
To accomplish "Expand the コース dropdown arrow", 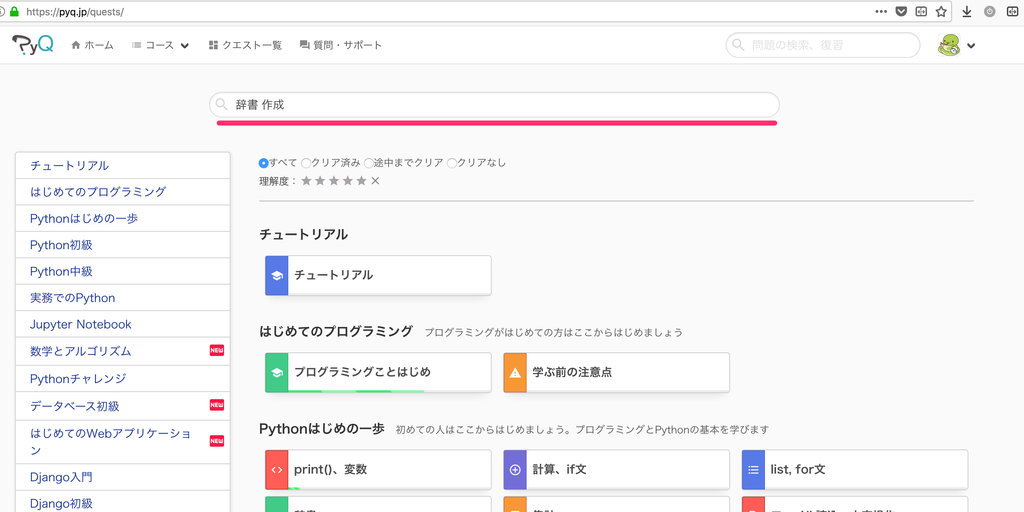I will click(185, 46).
